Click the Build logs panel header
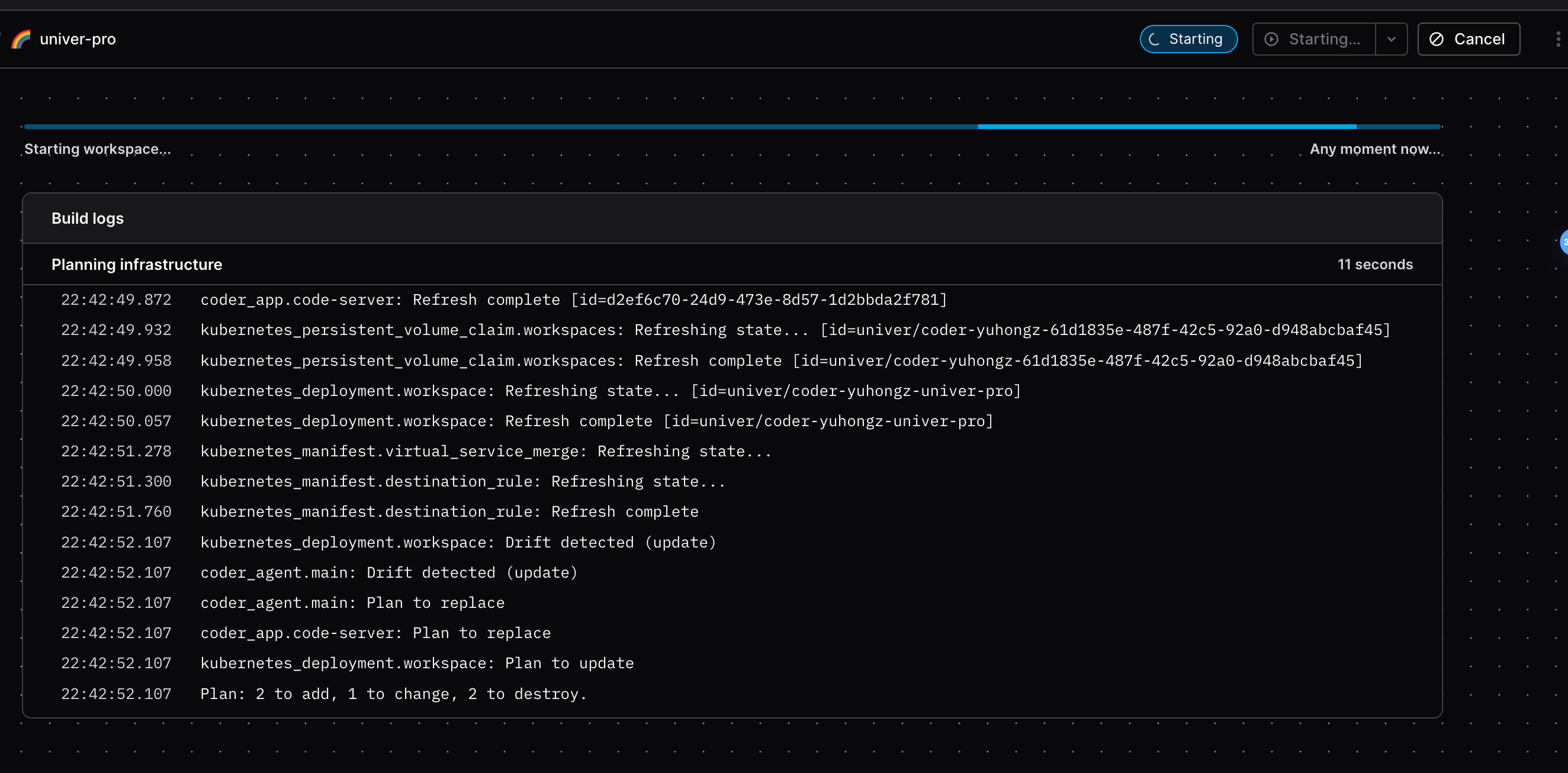Viewport: 1568px width, 773px height. (88, 218)
